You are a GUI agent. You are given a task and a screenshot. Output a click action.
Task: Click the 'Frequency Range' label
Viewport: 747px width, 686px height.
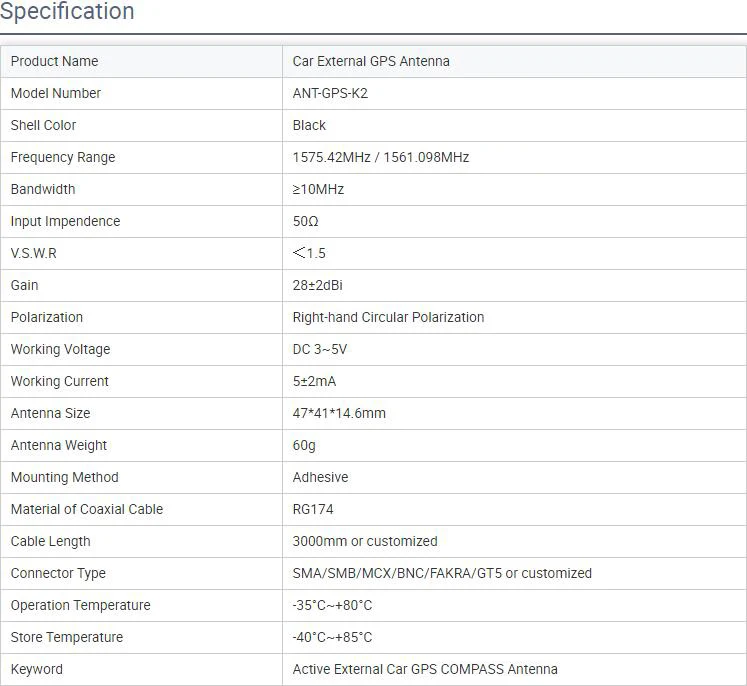[x=63, y=157]
